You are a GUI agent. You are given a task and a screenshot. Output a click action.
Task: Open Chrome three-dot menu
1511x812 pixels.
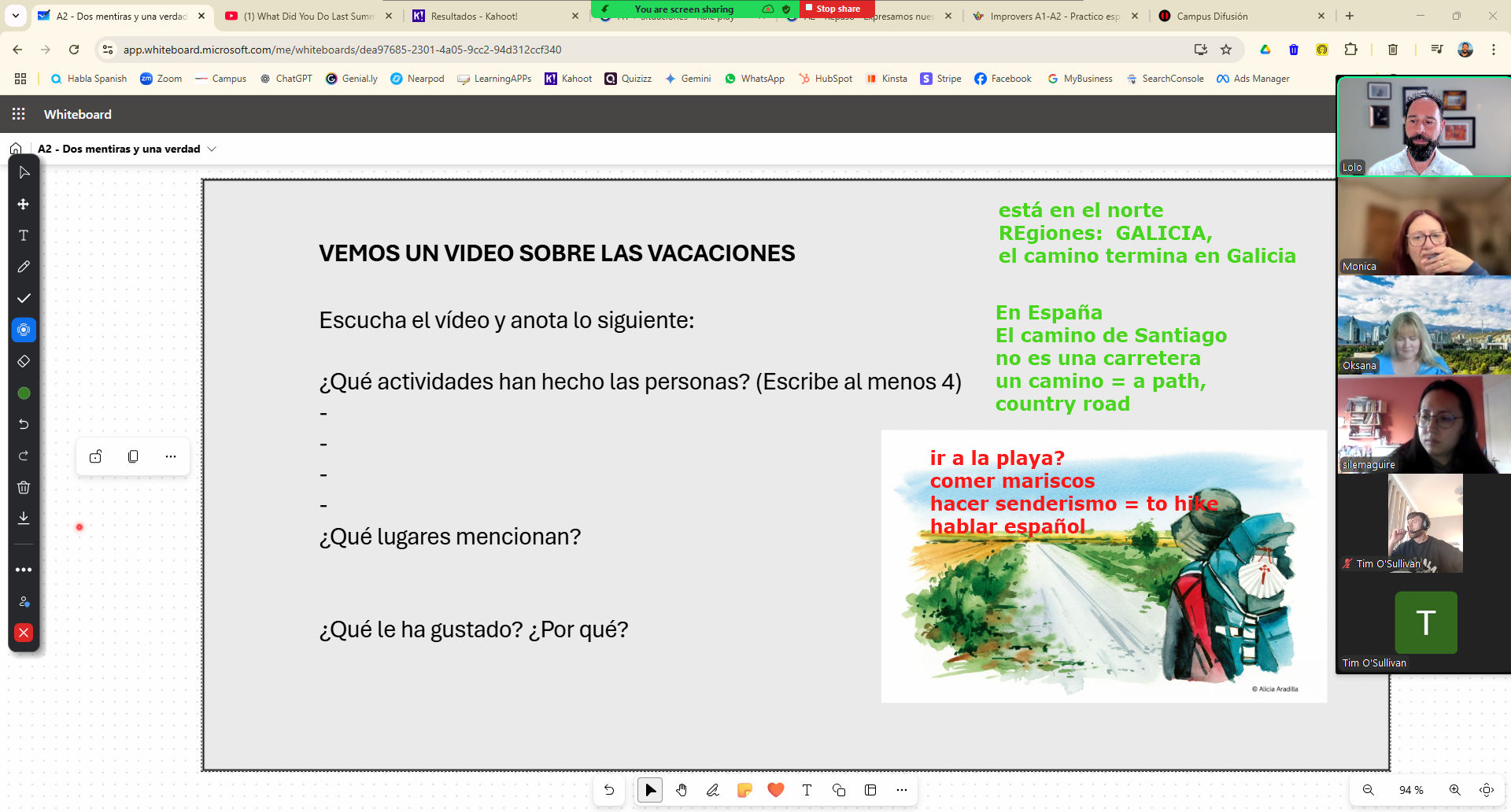pos(1494,50)
